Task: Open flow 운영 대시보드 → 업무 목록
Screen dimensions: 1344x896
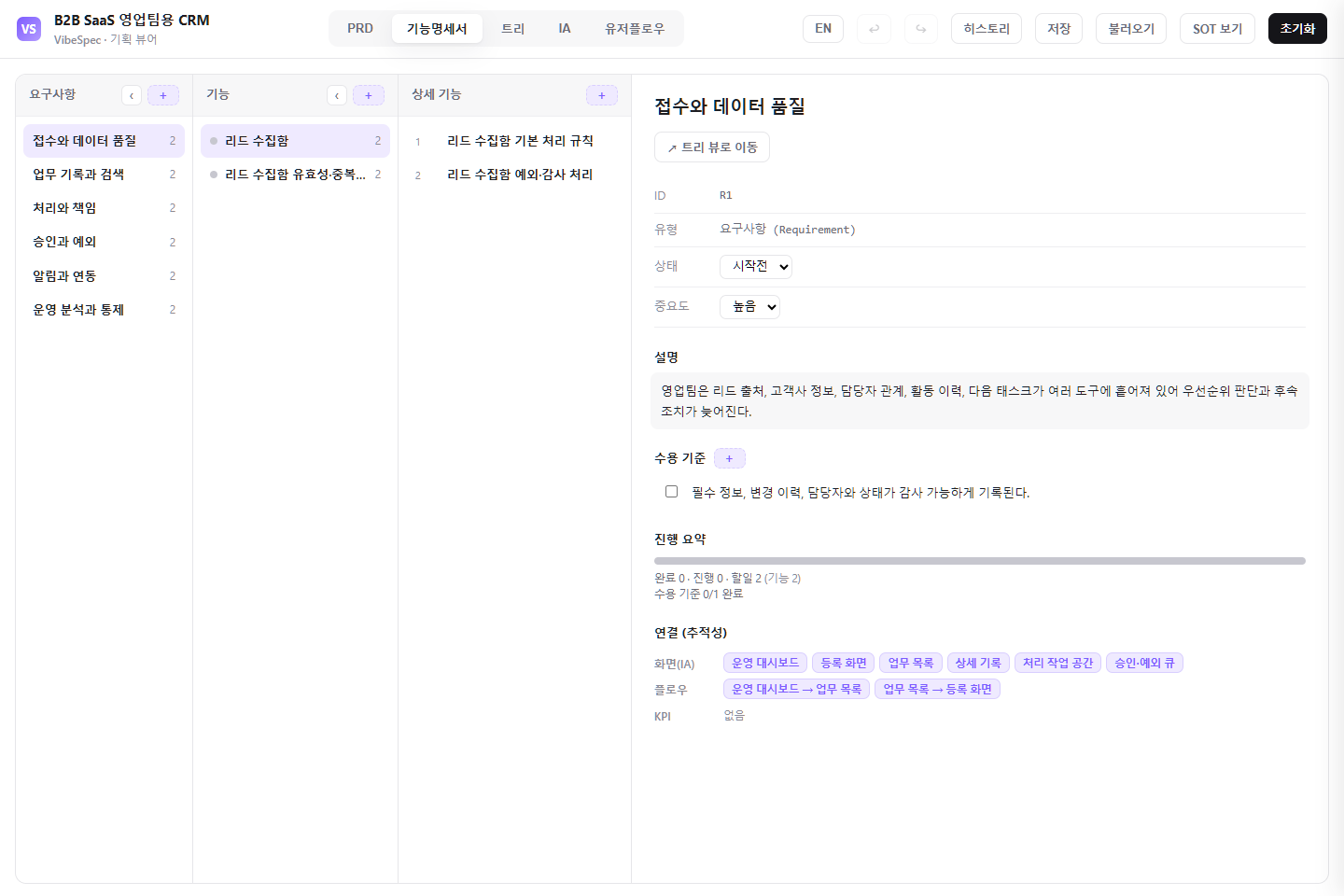Action: [796, 689]
